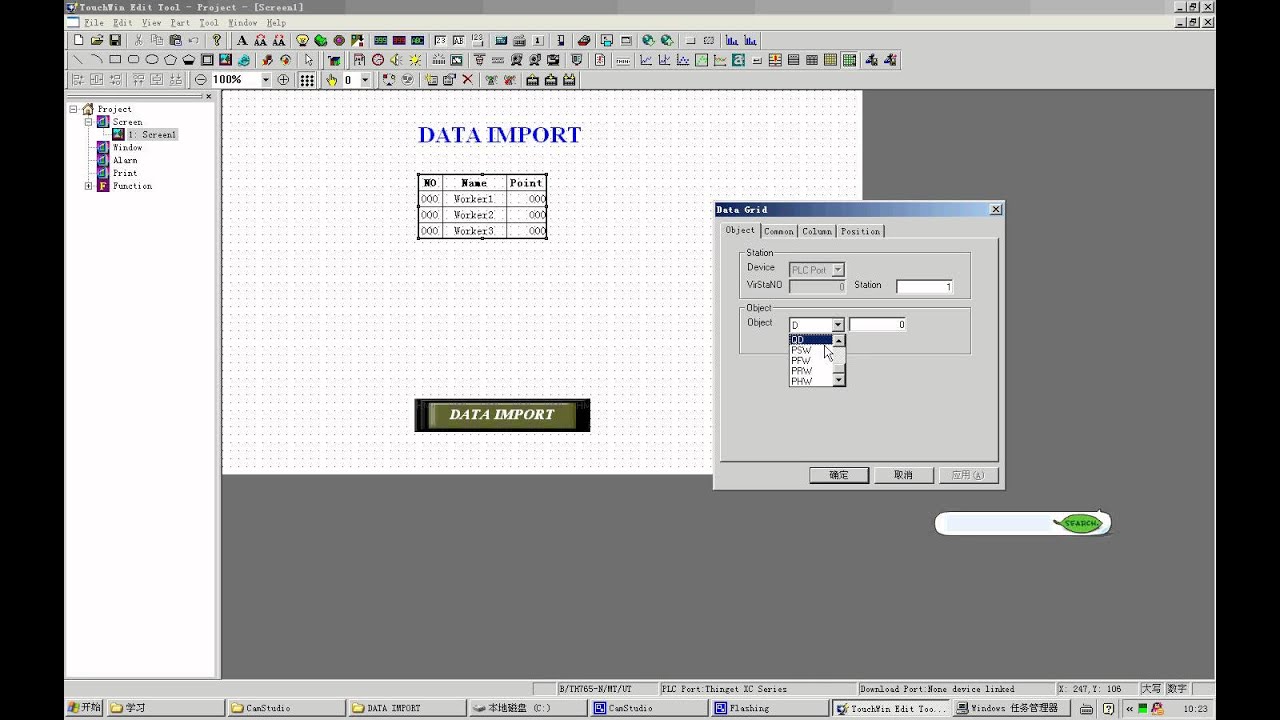Image resolution: width=1280 pixels, height=720 pixels.
Task: Open Windows 任务管理器 from taskbar
Action: coord(1009,708)
